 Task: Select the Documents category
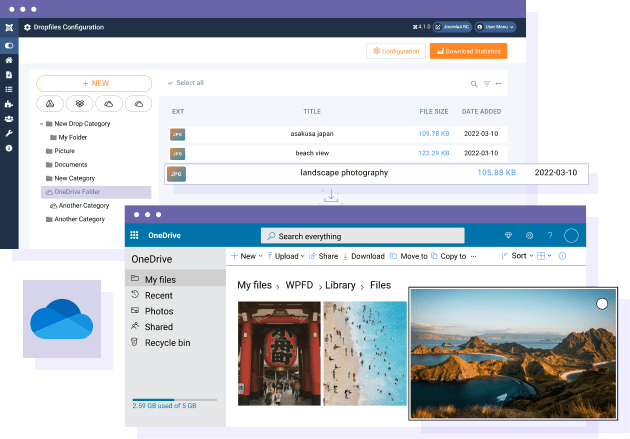[x=66, y=165]
